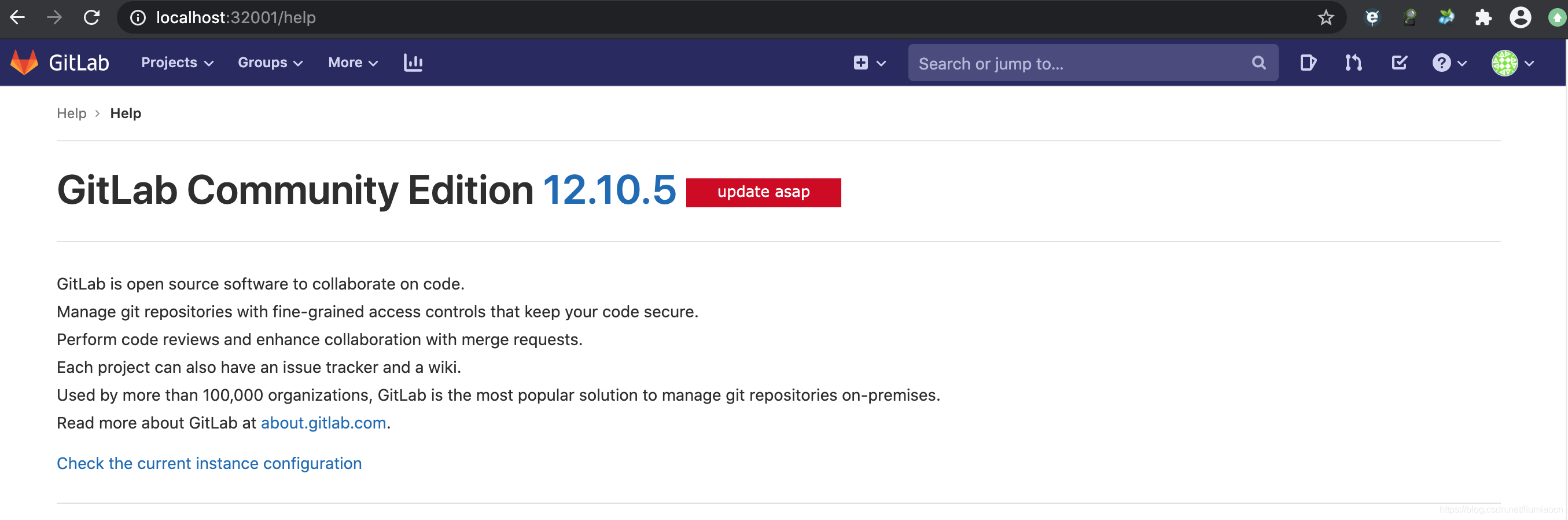This screenshot has height=520, width=1568.
Task: Click the address bar URL localhost:32001/help
Action: coord(235,17)
